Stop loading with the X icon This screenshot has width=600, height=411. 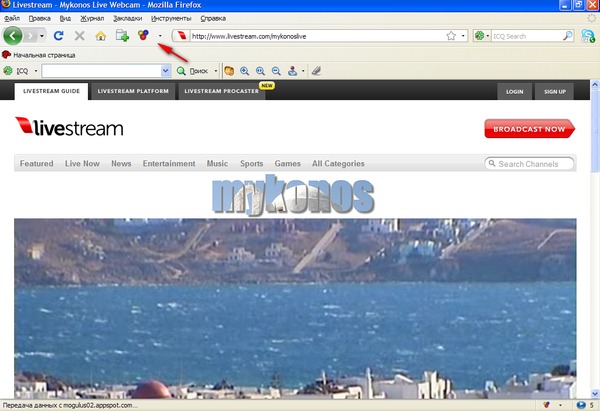[80, 36]
